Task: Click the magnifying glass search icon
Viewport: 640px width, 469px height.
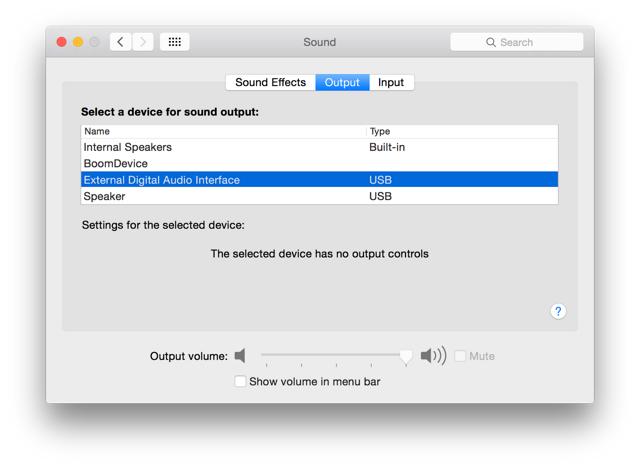Action: pos(491,42)
